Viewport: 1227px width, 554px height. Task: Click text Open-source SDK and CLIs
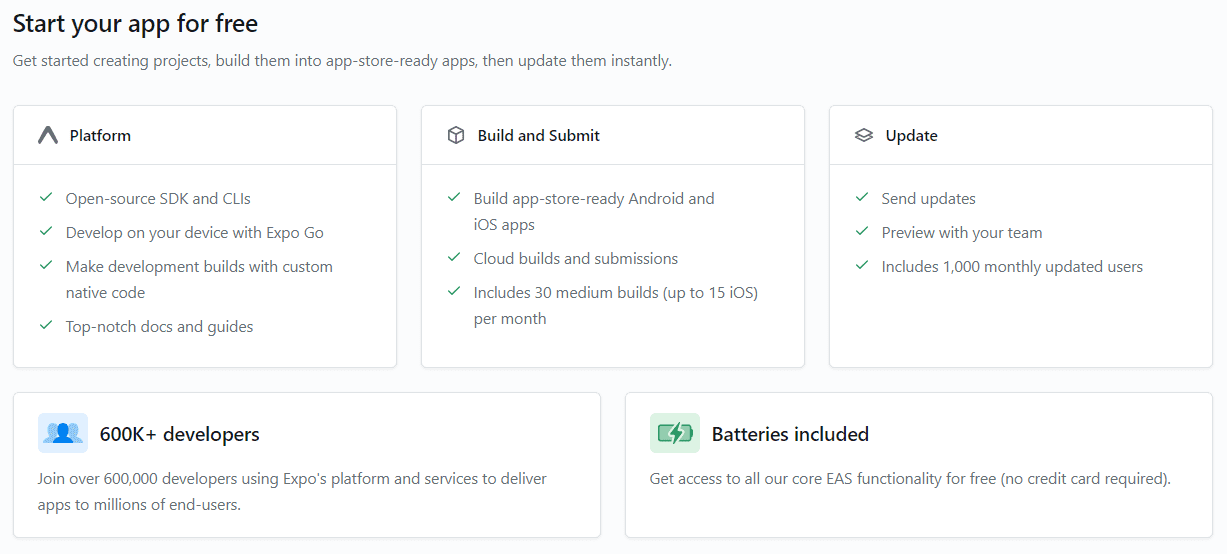pos(158,199)
